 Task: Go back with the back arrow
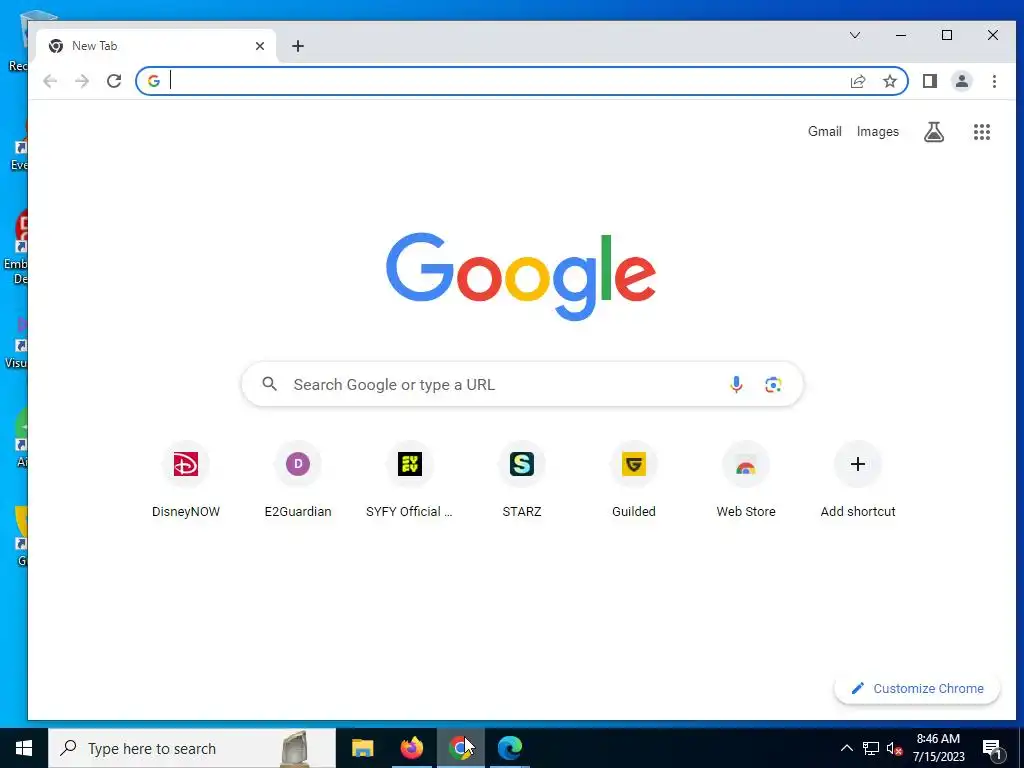(50, 81)
